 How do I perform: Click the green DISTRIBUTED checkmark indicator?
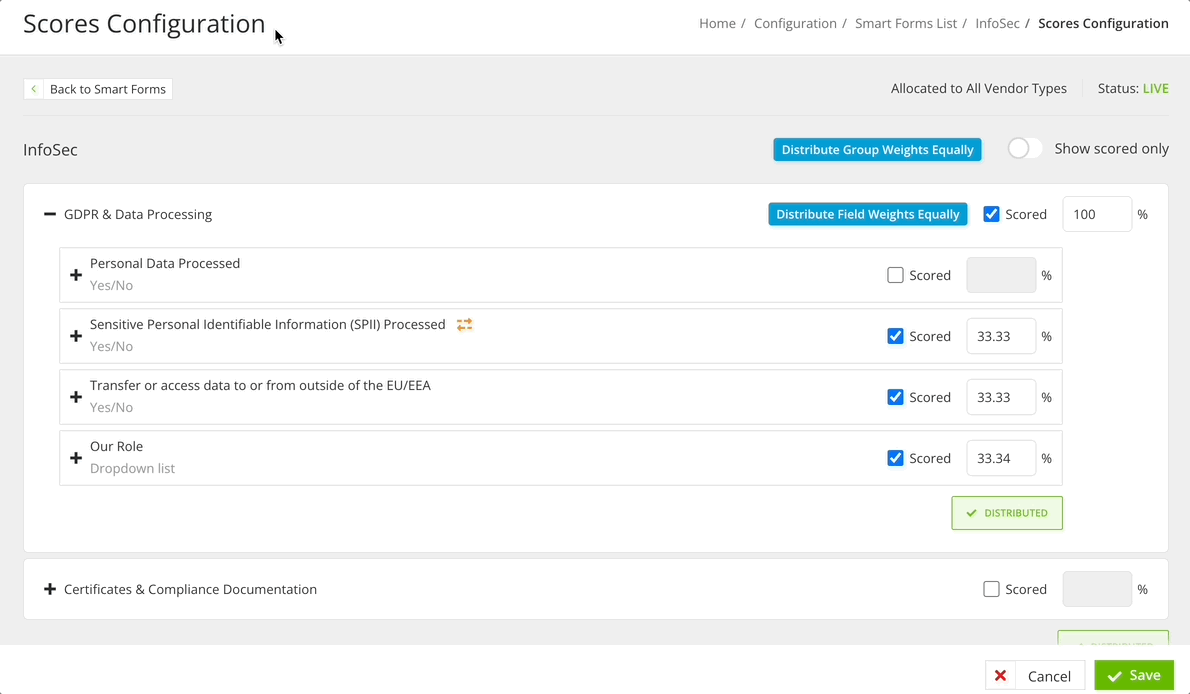coord(1007,512)
